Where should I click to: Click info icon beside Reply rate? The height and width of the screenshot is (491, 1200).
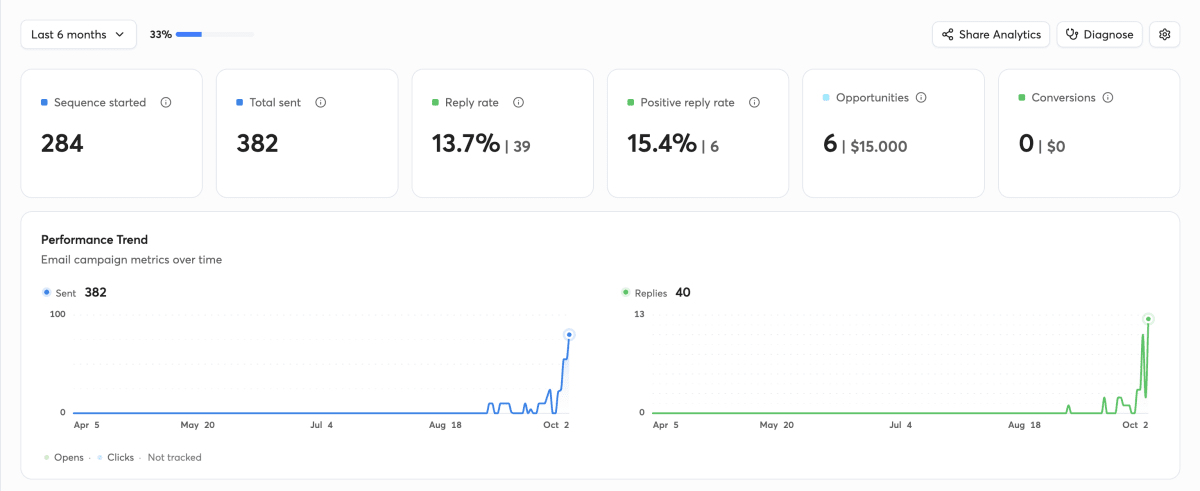point(519,102)
